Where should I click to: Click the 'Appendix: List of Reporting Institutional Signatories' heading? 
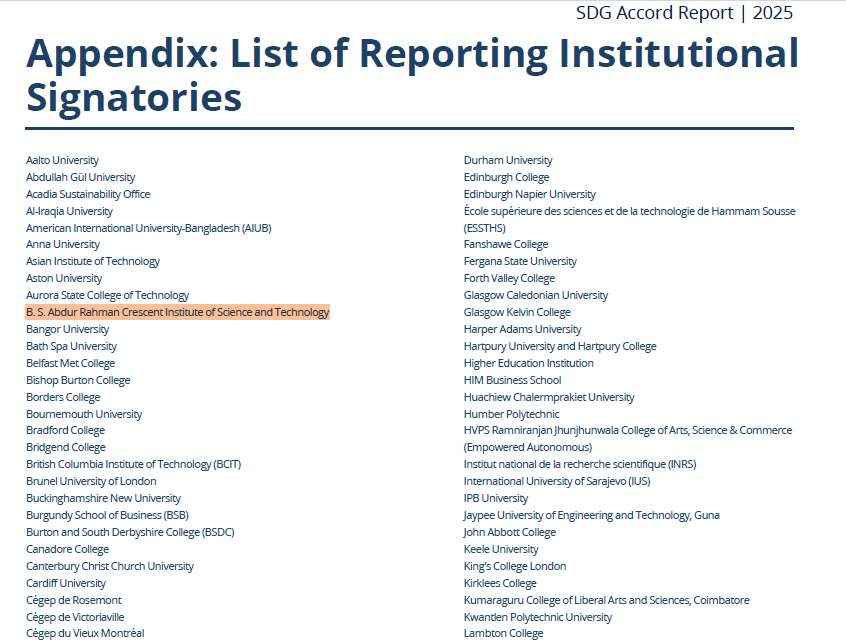(411, 75)
